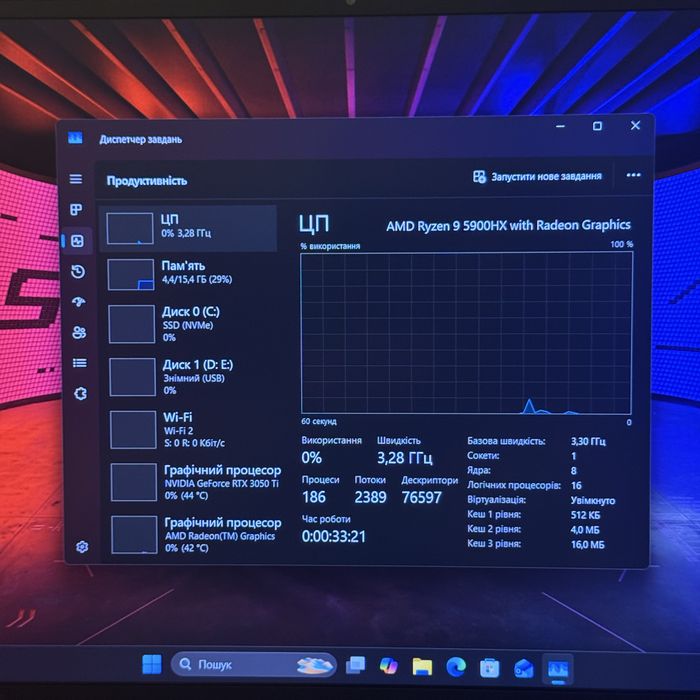Click the threads count 2389
Viewport: 700px width, 700px height.
[370, 497]
